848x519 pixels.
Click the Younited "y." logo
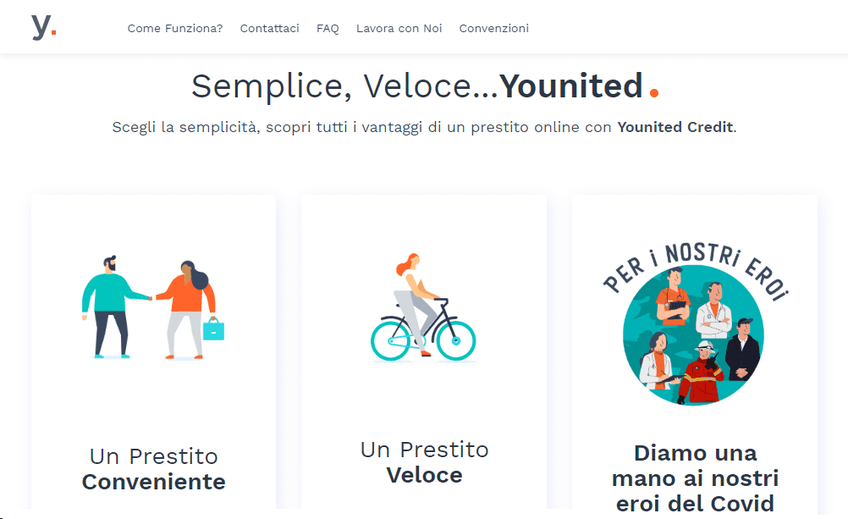[43, 27]
